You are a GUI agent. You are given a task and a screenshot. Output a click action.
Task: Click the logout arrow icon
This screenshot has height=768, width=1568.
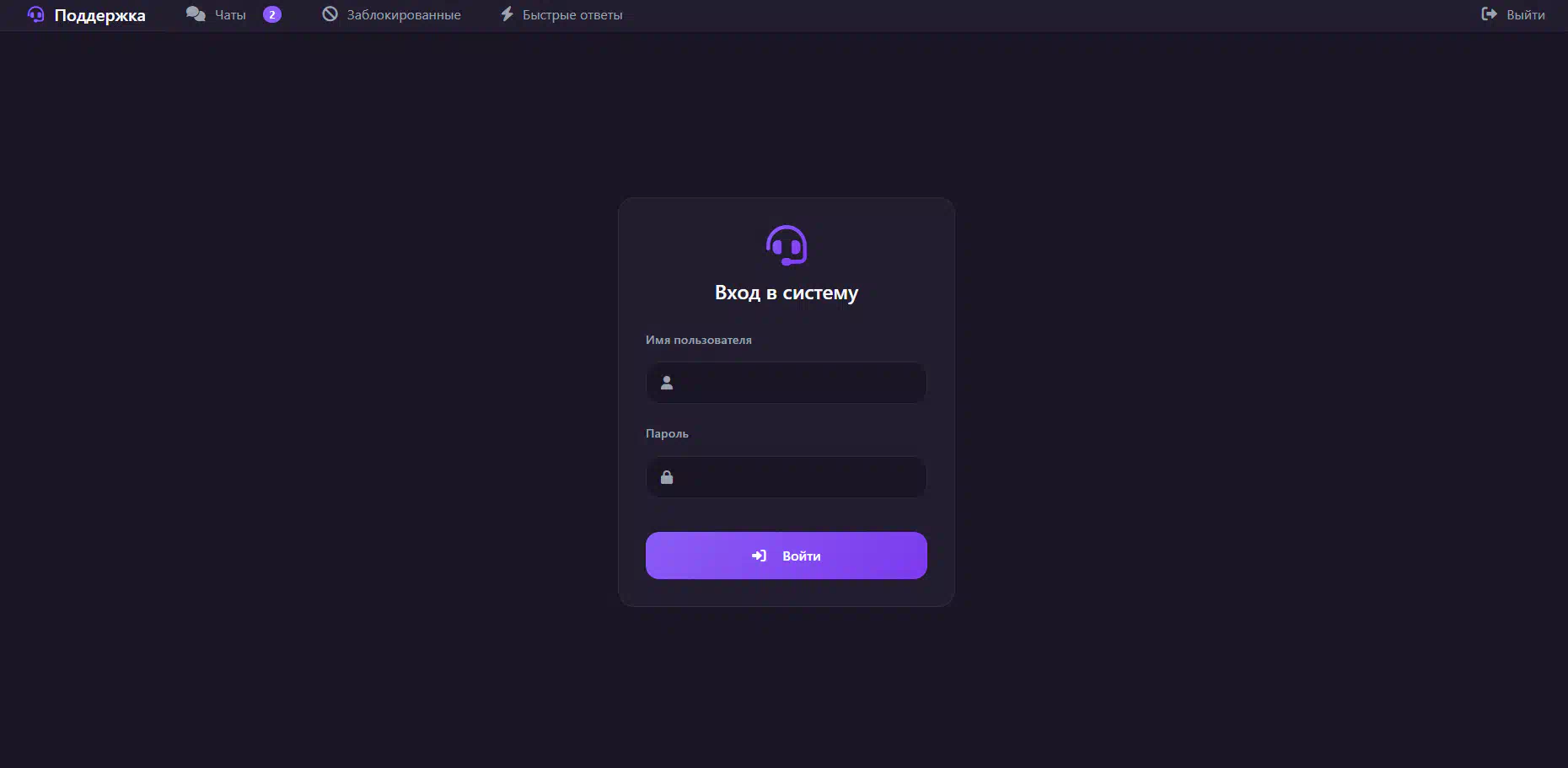click(x=1490, y=14)
